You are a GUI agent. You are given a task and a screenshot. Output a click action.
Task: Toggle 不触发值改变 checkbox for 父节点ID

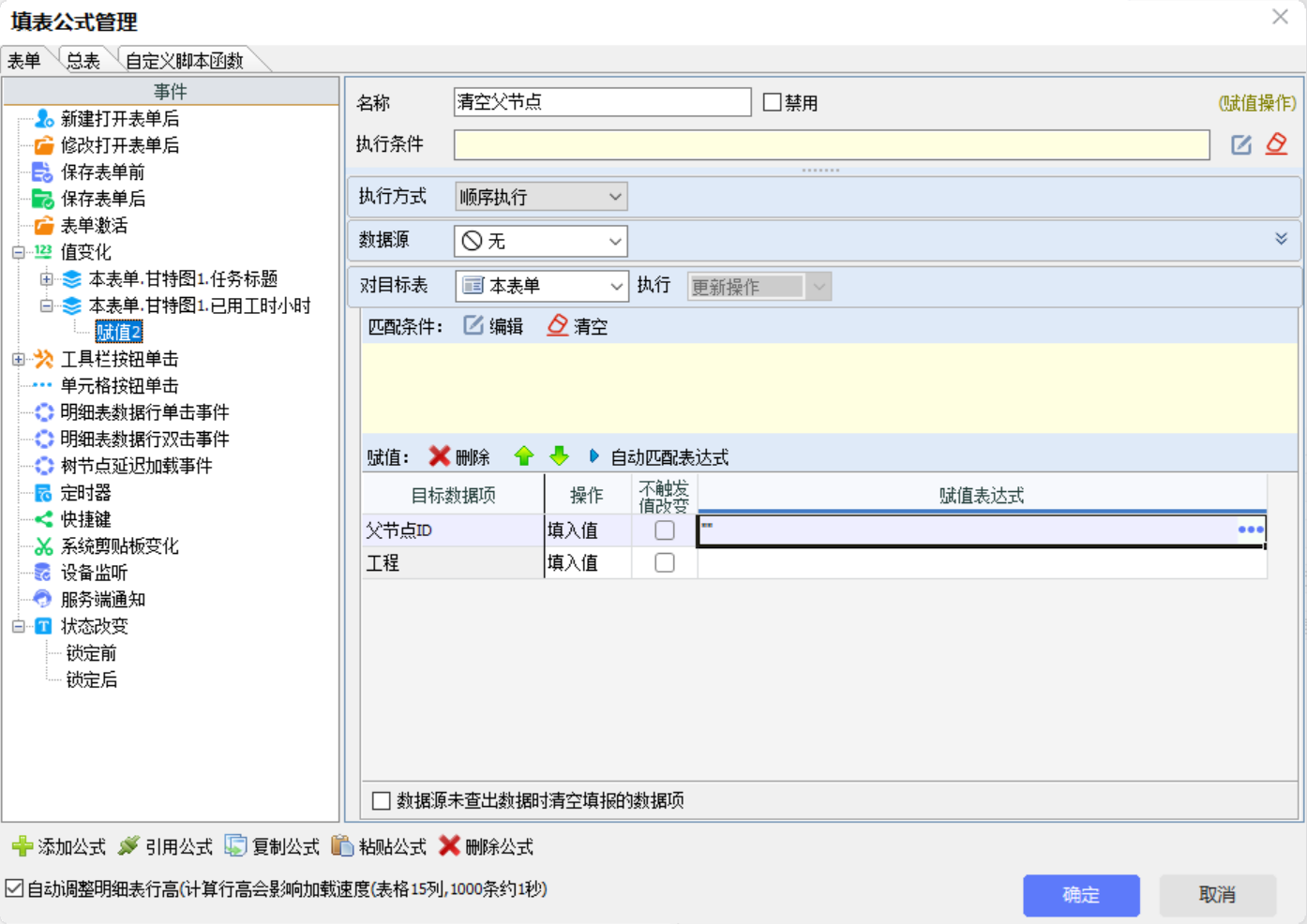coord(665,530)
